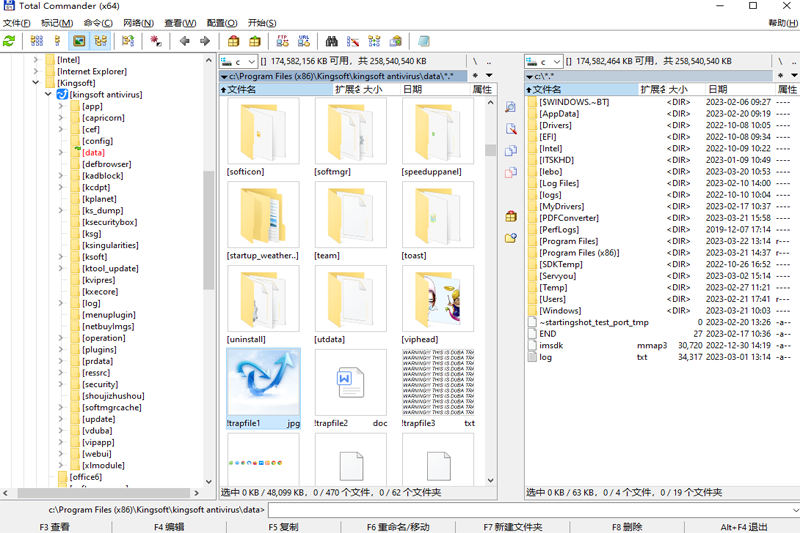Toggle the thumbnail view toolbar button
Screen dimensions: 800x533
79,41
